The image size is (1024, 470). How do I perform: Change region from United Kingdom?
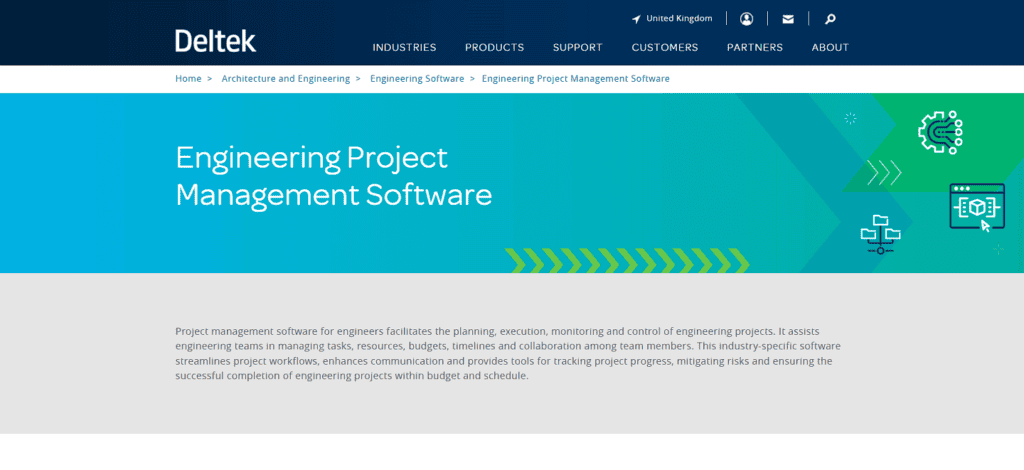coord(672,19)
